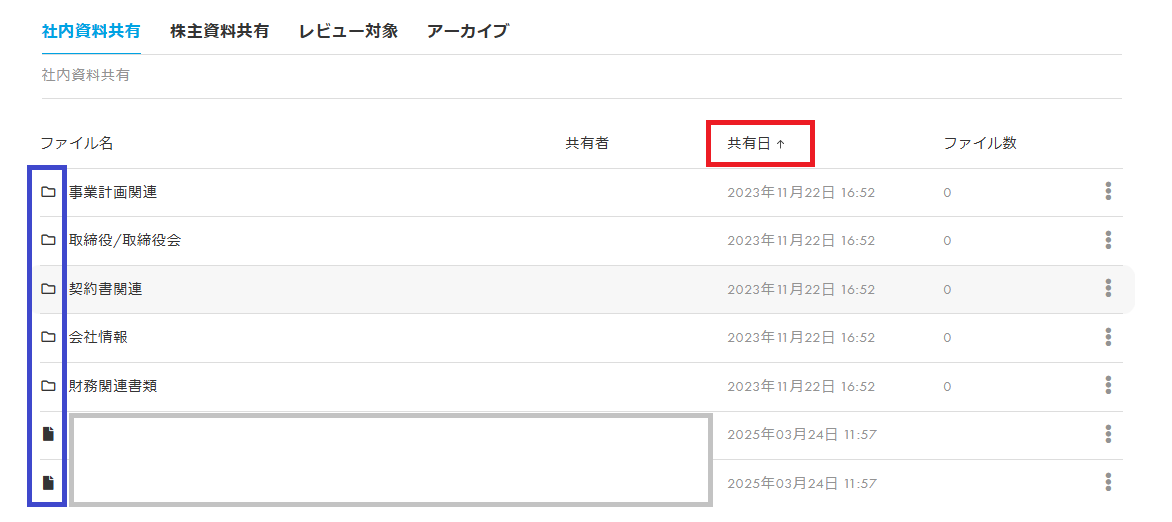Viewport: 1172px width, 522px height.
Task: Switch to the レビュー対象 tab
Action: (x=348, y=31)
